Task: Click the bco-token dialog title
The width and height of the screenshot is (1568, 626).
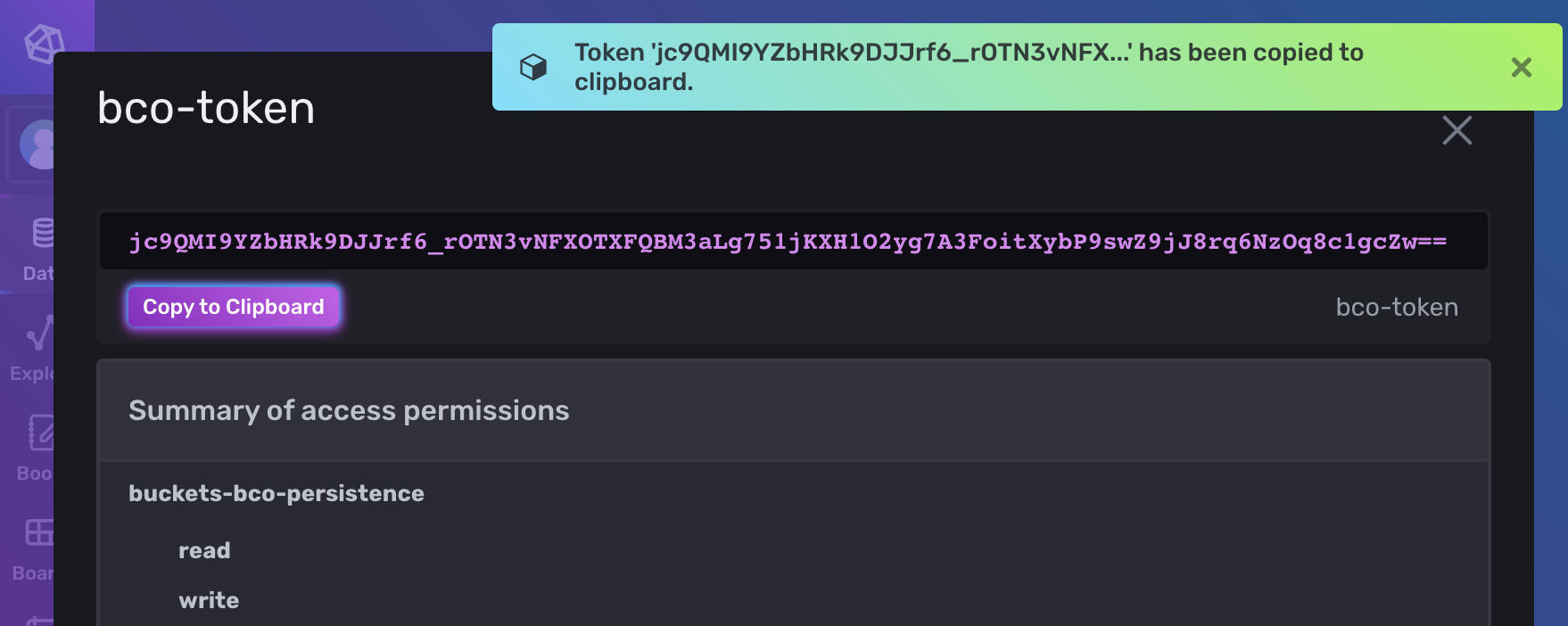Action: pos(206,109)
